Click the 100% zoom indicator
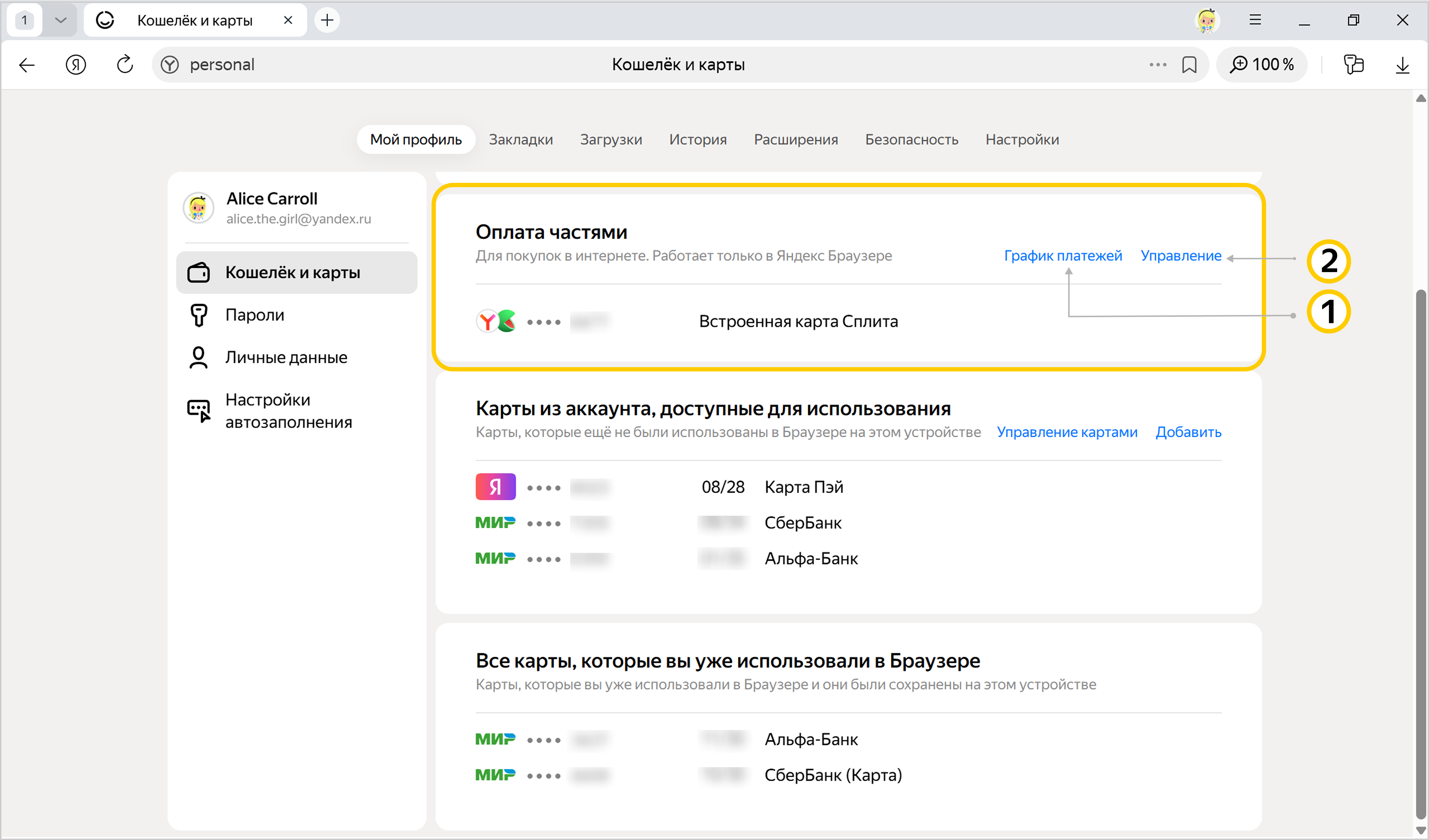 (1262, 65)
